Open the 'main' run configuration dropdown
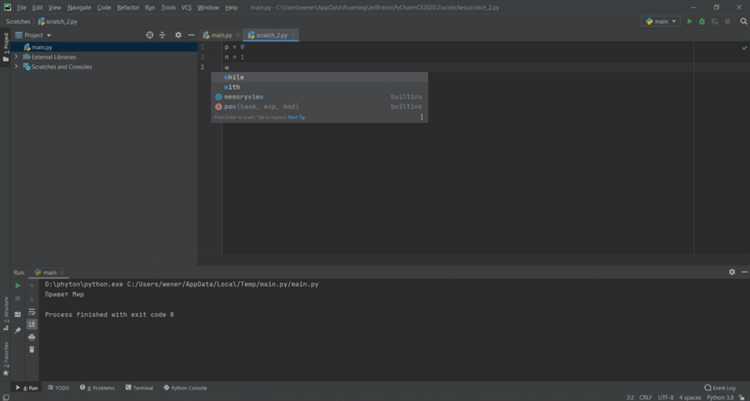The width and height of the screenshot is (750, 401). point(661,22)
